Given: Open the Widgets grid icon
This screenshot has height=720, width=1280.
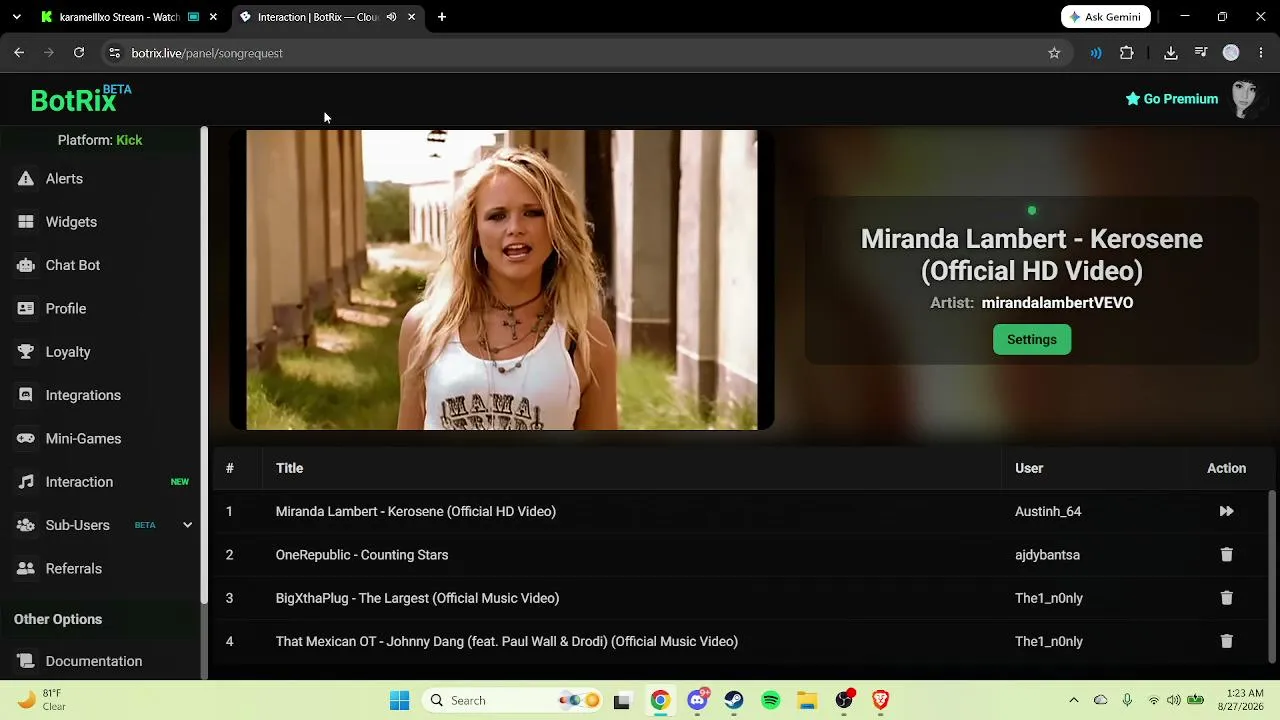Looking at the screenshot, I should (26, 222).
